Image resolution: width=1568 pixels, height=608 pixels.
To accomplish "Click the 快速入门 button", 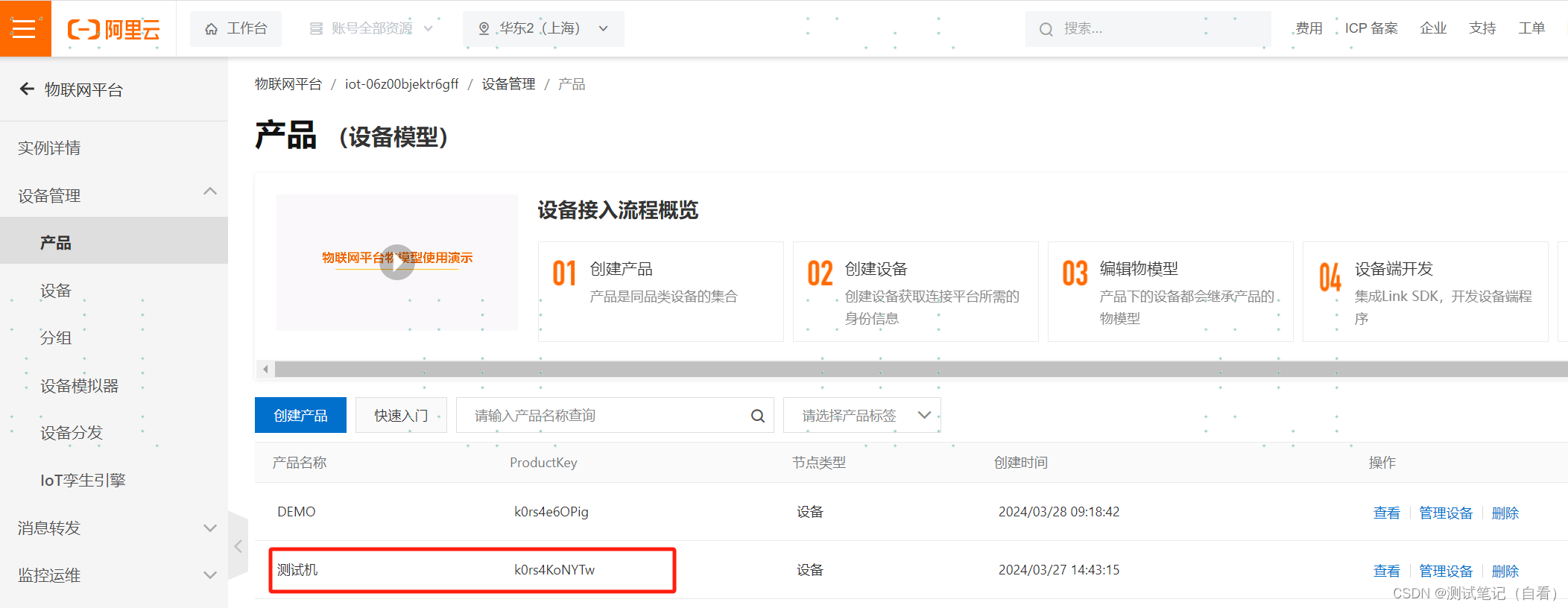I will pos(401,415).
